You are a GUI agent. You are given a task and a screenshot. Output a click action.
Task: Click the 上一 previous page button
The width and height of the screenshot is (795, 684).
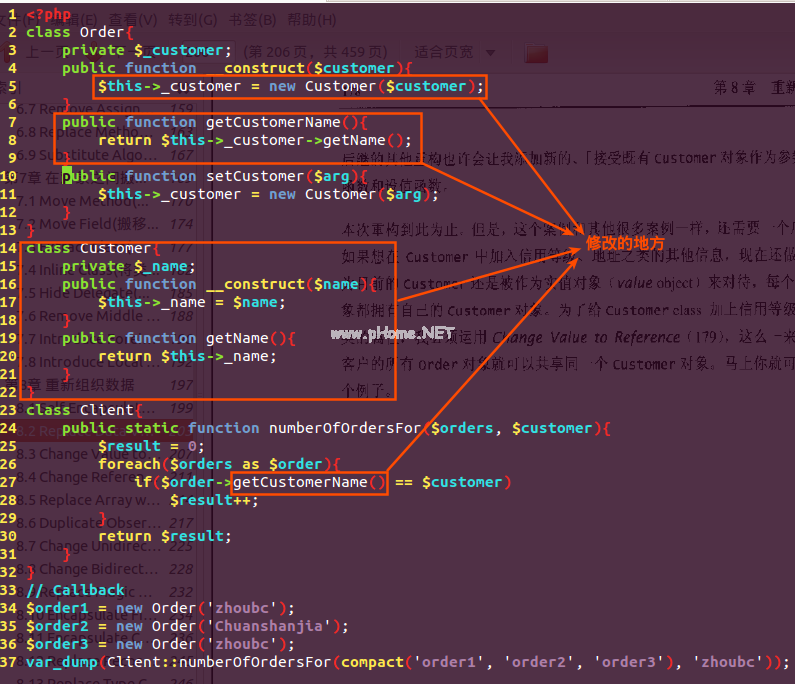click(40, 52)
